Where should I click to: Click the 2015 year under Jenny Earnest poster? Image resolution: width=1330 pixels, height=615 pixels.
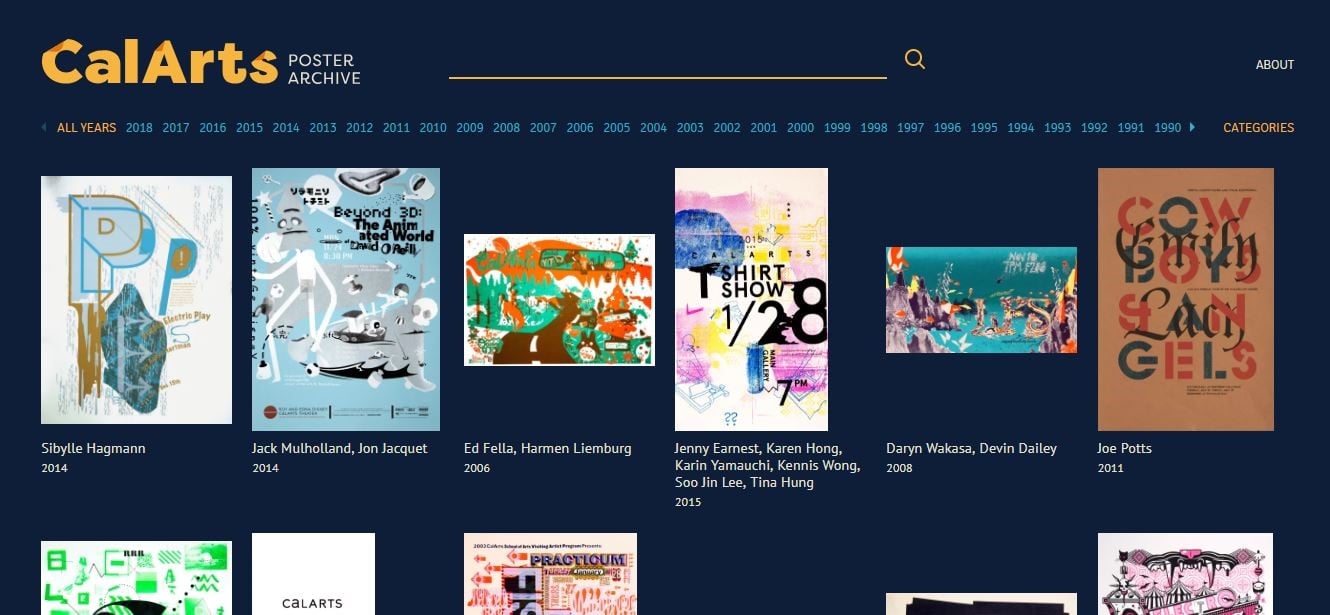(688, 502)
